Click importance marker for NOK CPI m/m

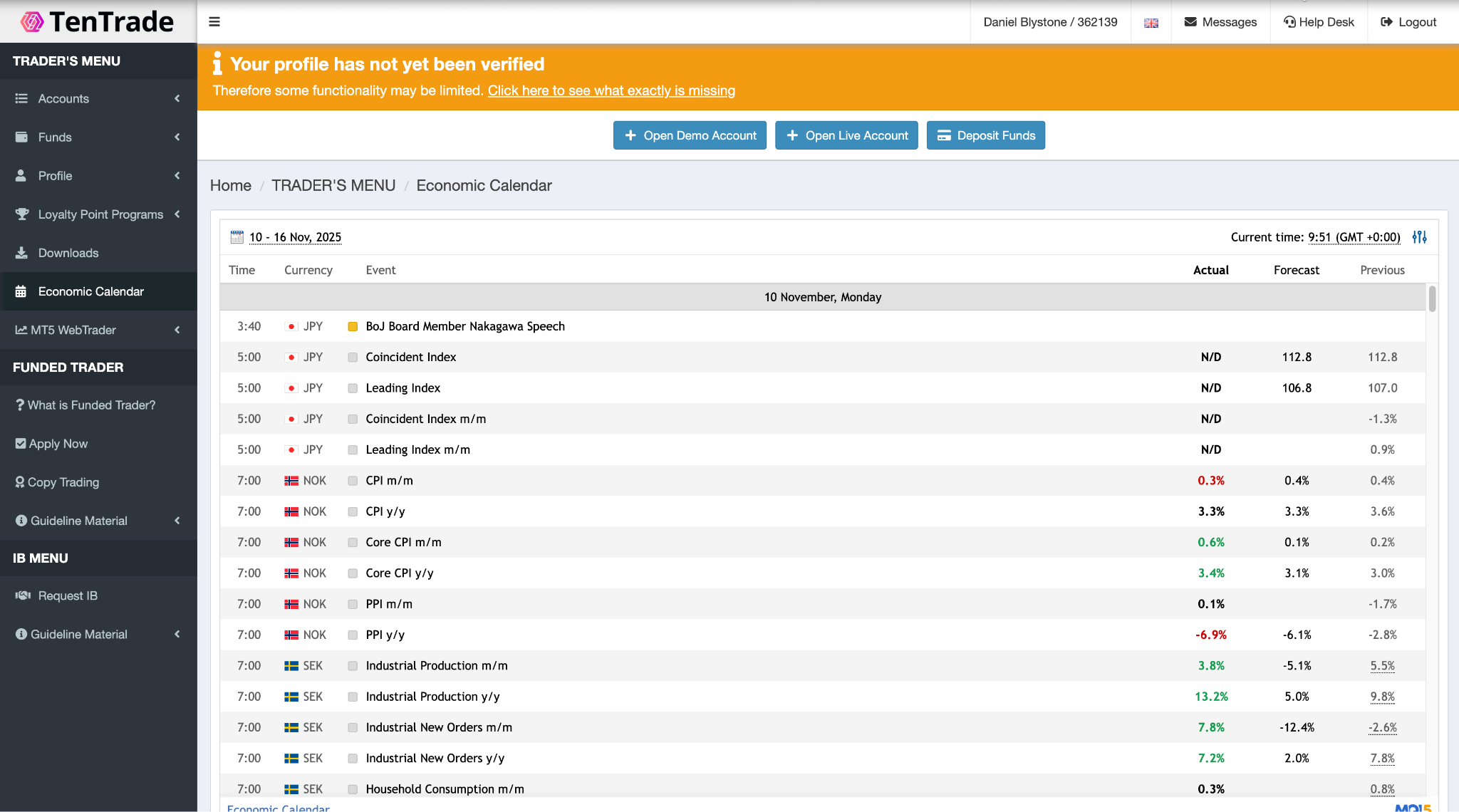point(353,481)
